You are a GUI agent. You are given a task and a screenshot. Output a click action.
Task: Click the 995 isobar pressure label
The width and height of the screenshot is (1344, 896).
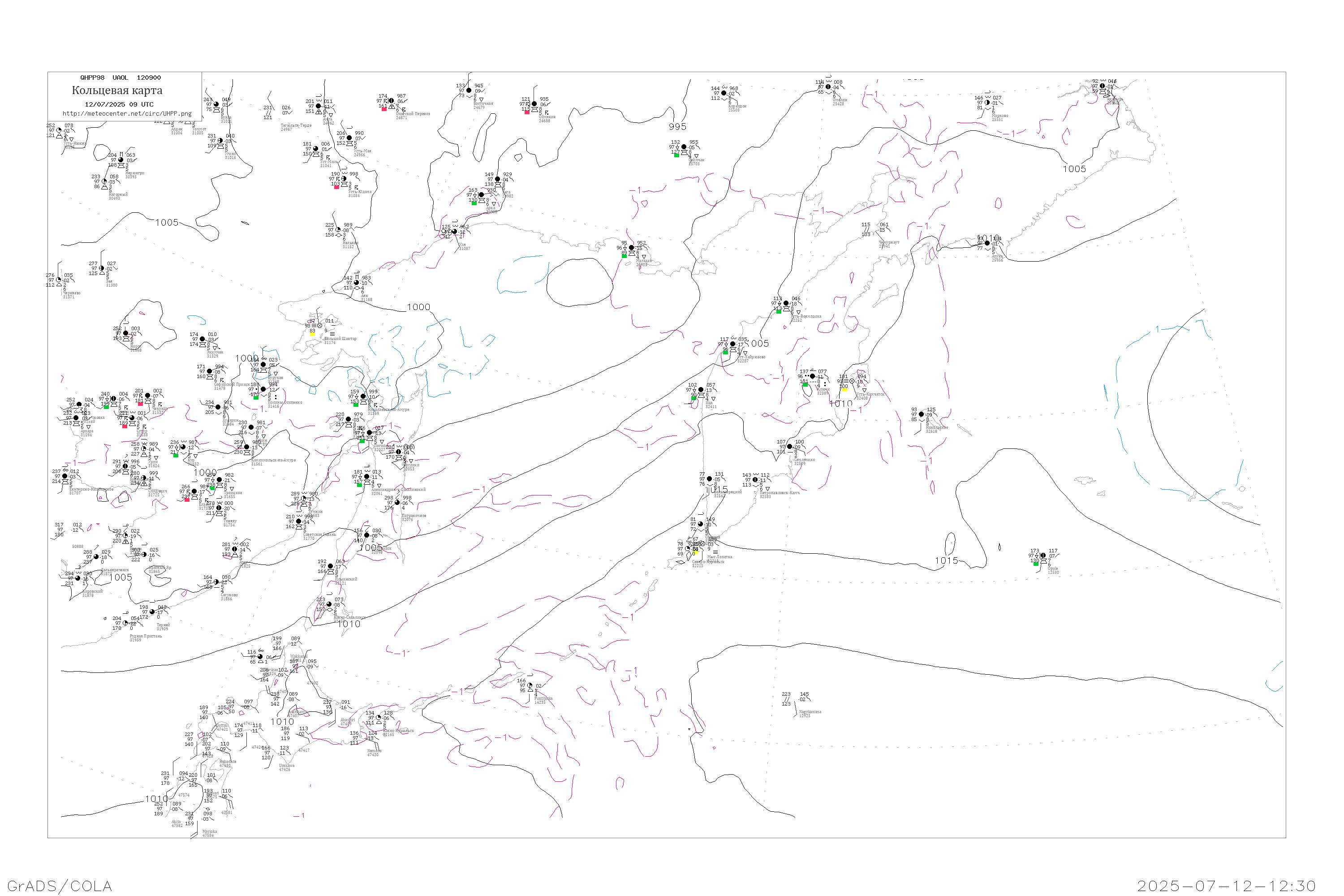677,127
